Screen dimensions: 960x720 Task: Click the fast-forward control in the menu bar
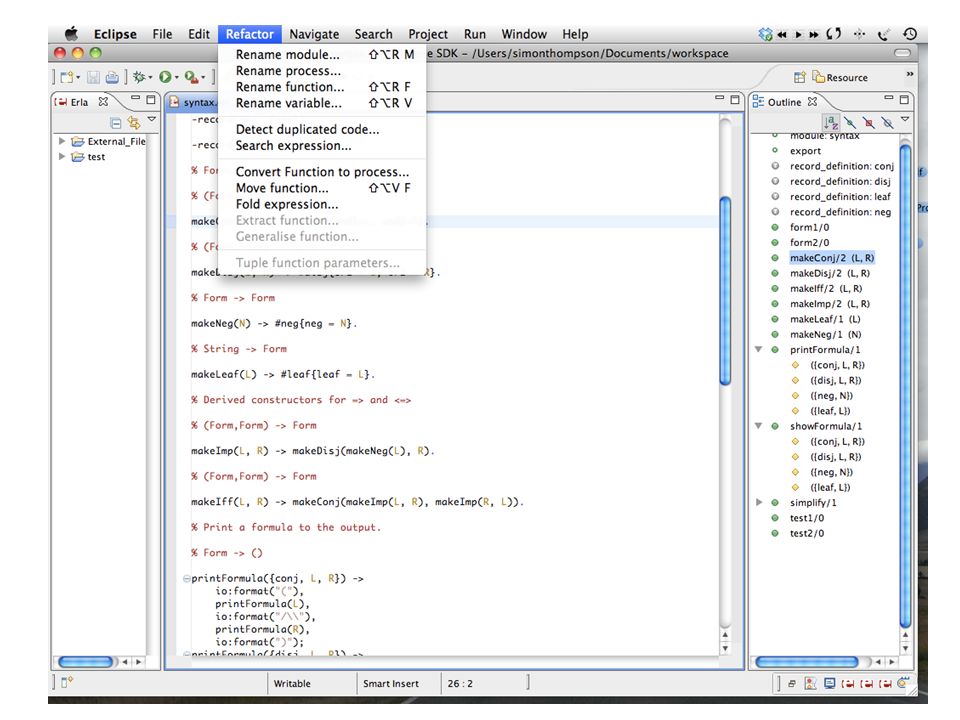click(x=814, y=34)
